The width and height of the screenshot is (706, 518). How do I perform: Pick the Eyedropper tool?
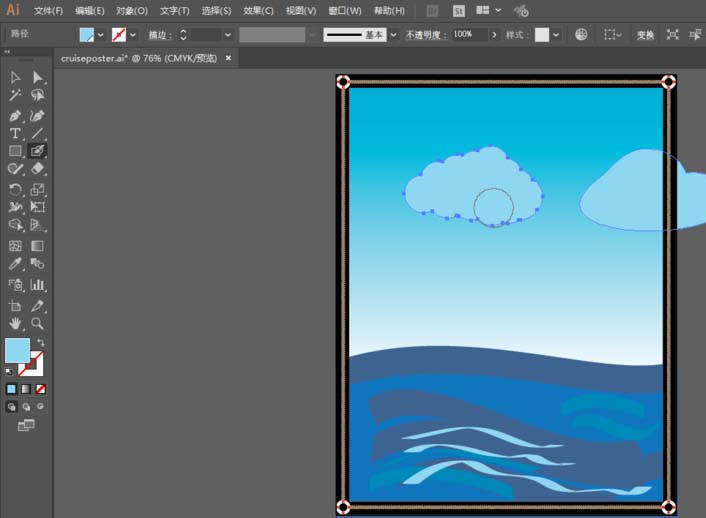[15, 265]
